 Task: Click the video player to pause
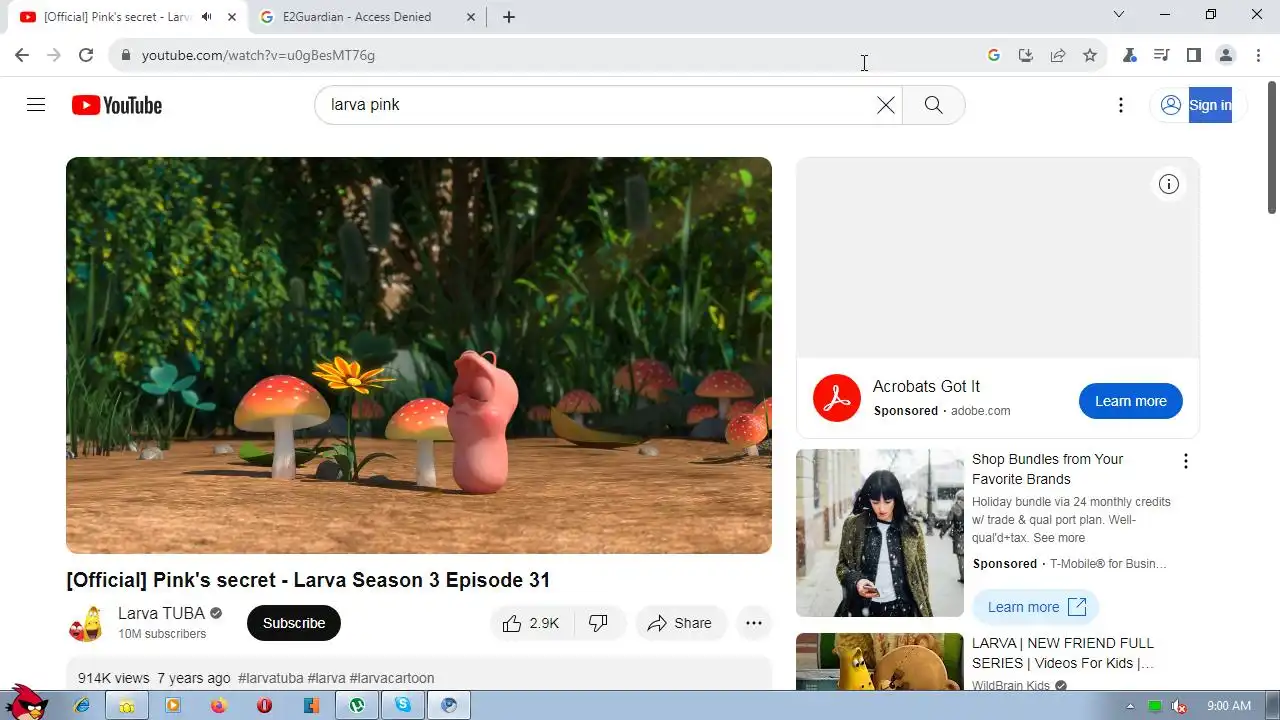coord(419,355)
